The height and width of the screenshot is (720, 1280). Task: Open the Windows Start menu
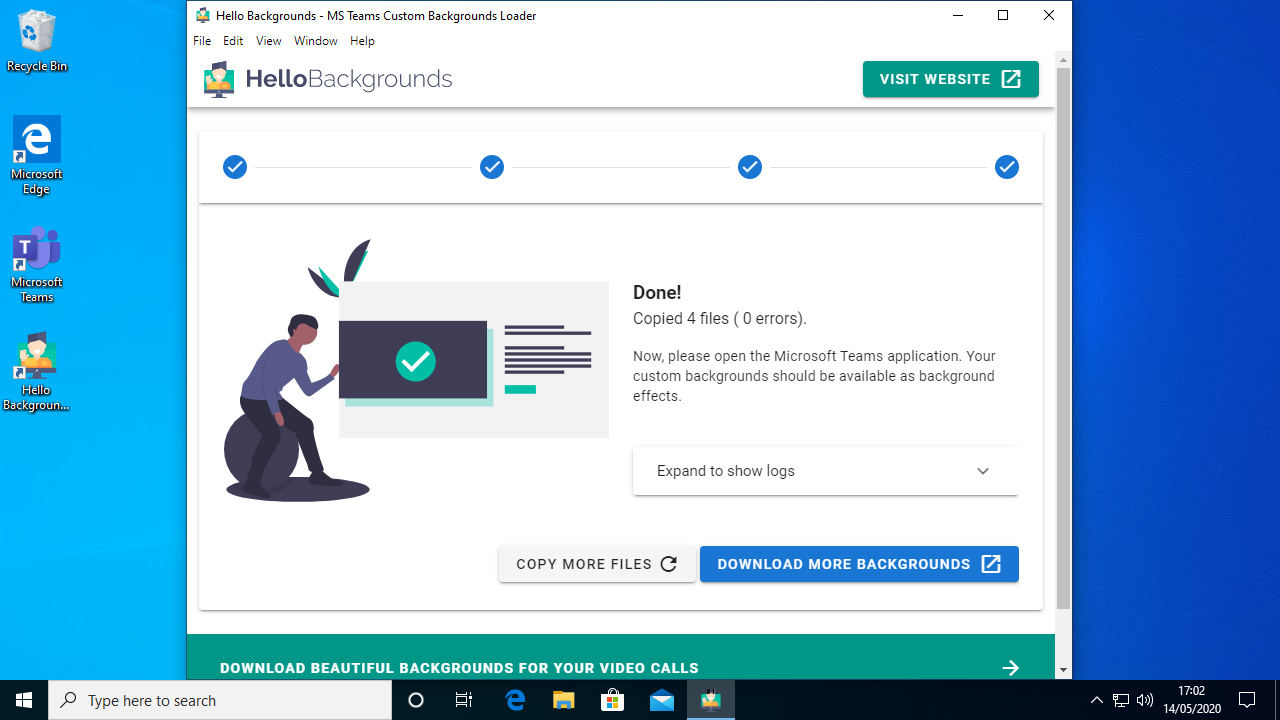(24, 700)
